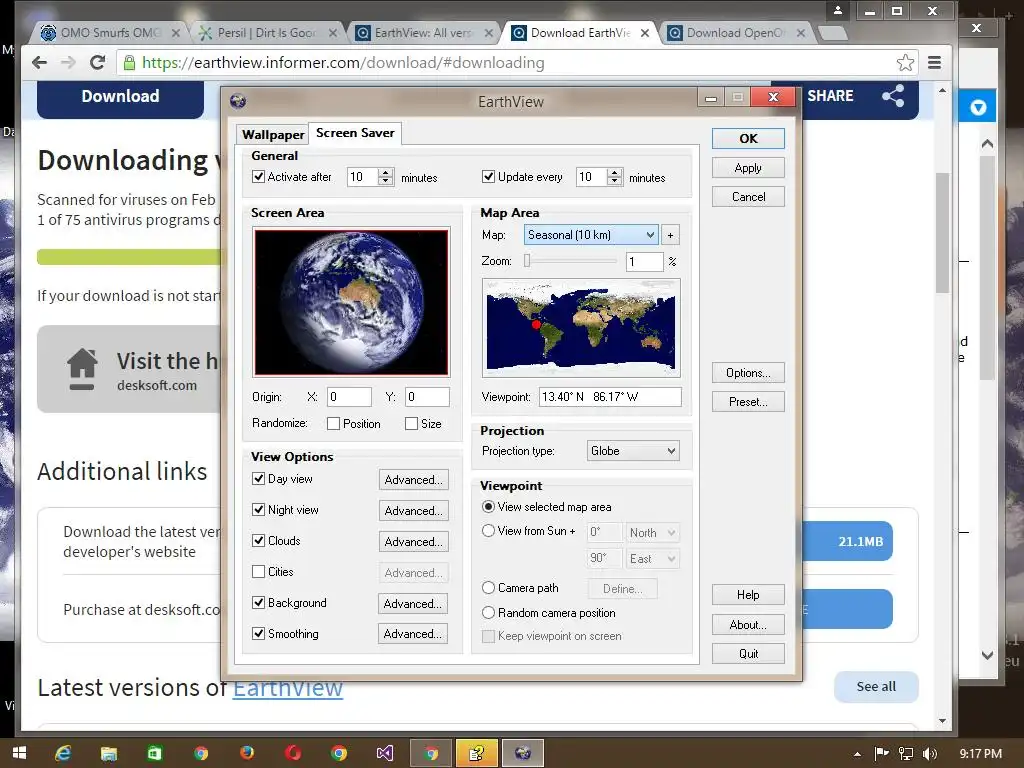The image size is (1024, 768).
Task: Open File Explorer from taskbar
Action: click(x=108, y=753)
